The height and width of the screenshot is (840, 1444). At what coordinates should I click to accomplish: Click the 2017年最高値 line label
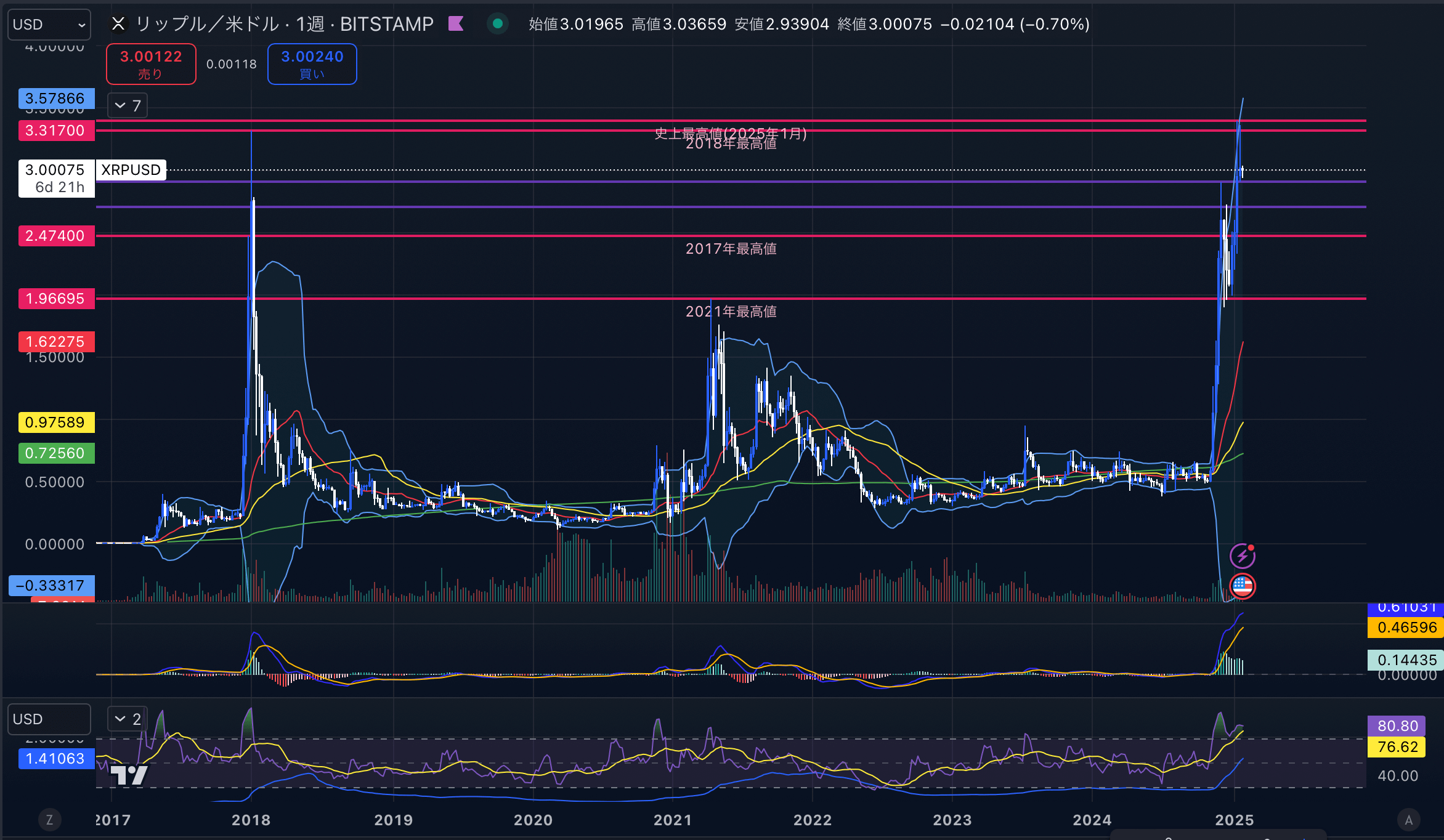click(x=731, y=249)
